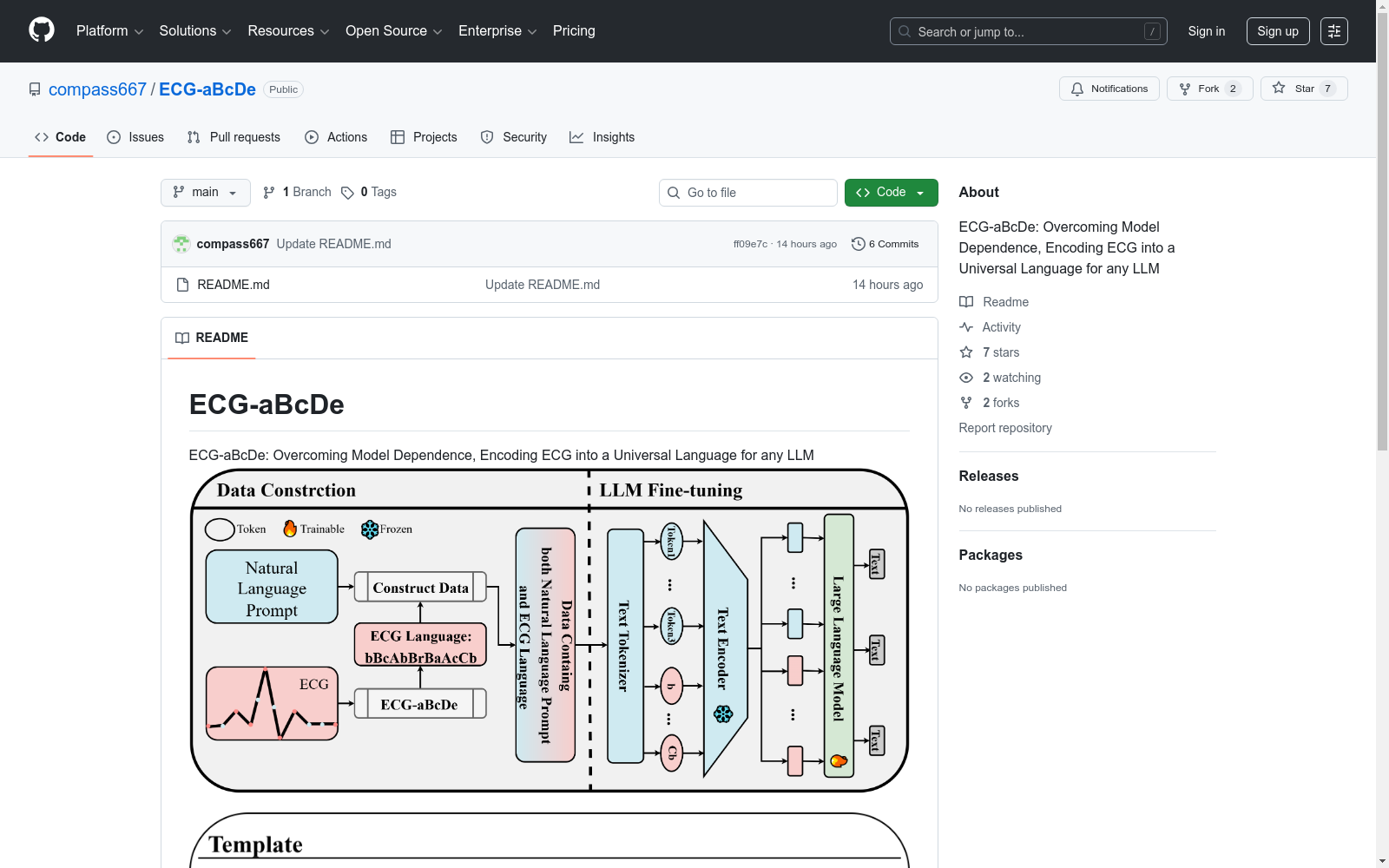Screen dimensions: 1389x868
Task: Expand the Resources menu
Action: point(288,31)
